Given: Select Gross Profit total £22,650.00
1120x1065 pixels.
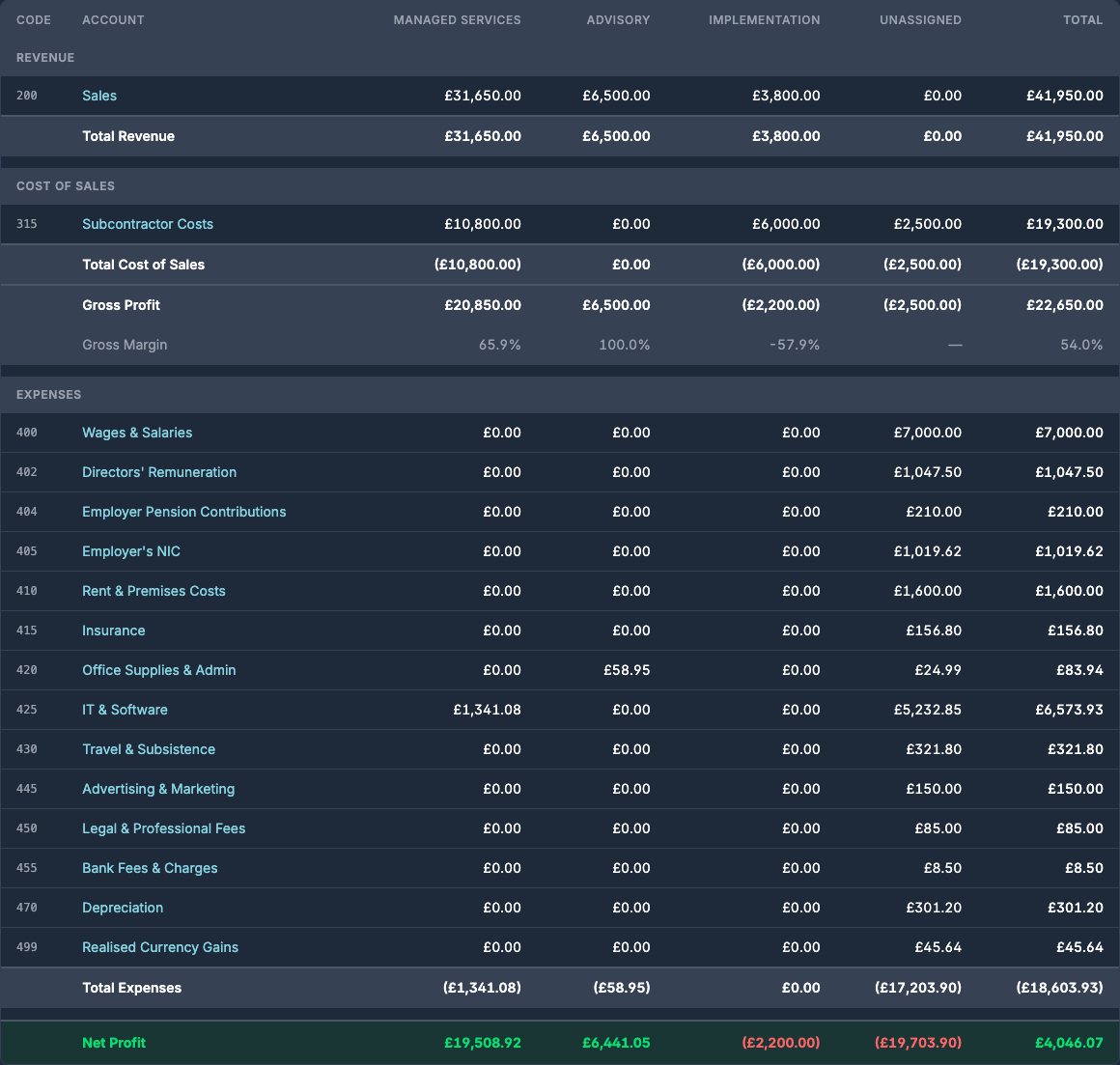Looking at the screenshot, I should pos(1065,306).
